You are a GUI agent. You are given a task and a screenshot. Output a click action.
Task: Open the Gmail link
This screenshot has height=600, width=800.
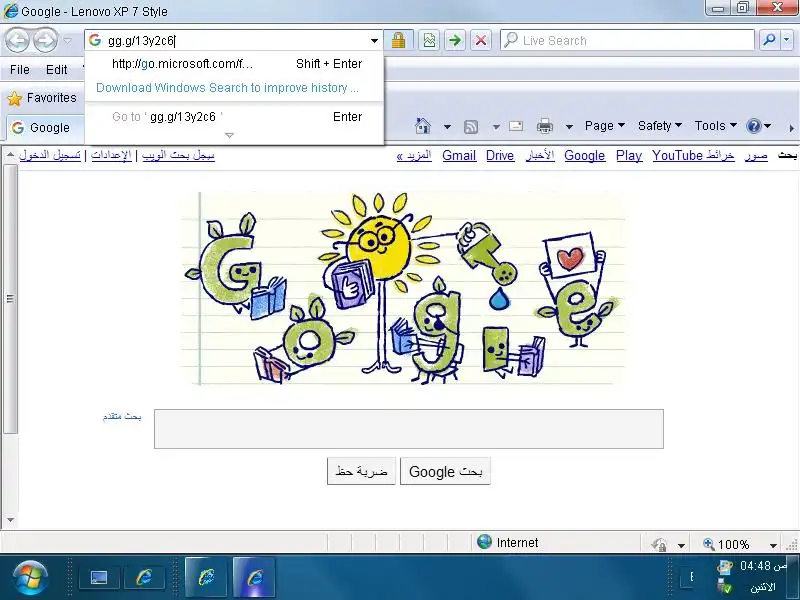459,156
